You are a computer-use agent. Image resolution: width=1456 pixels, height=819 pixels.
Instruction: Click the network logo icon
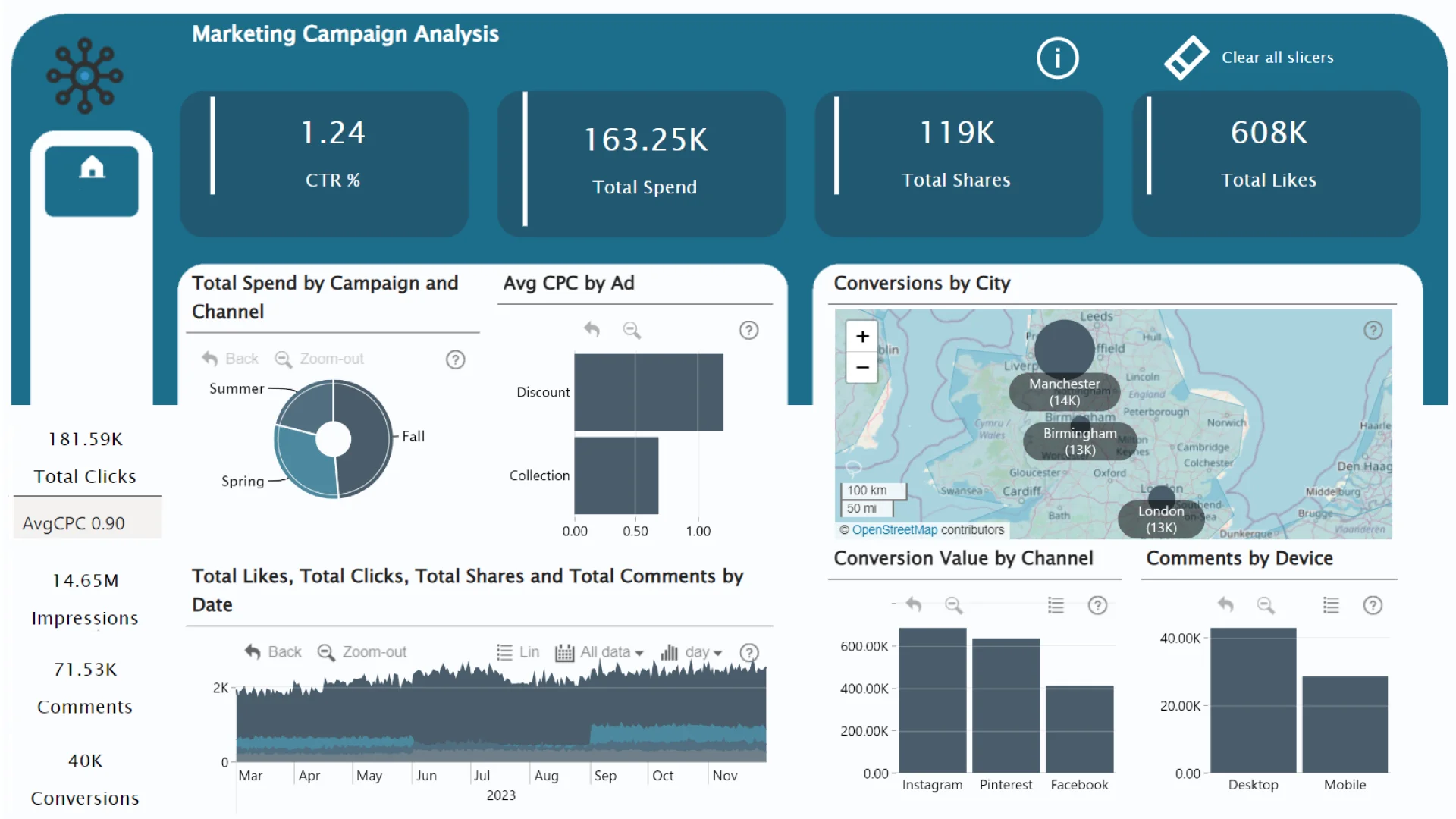pyautogui.click(x=84, y=76)
